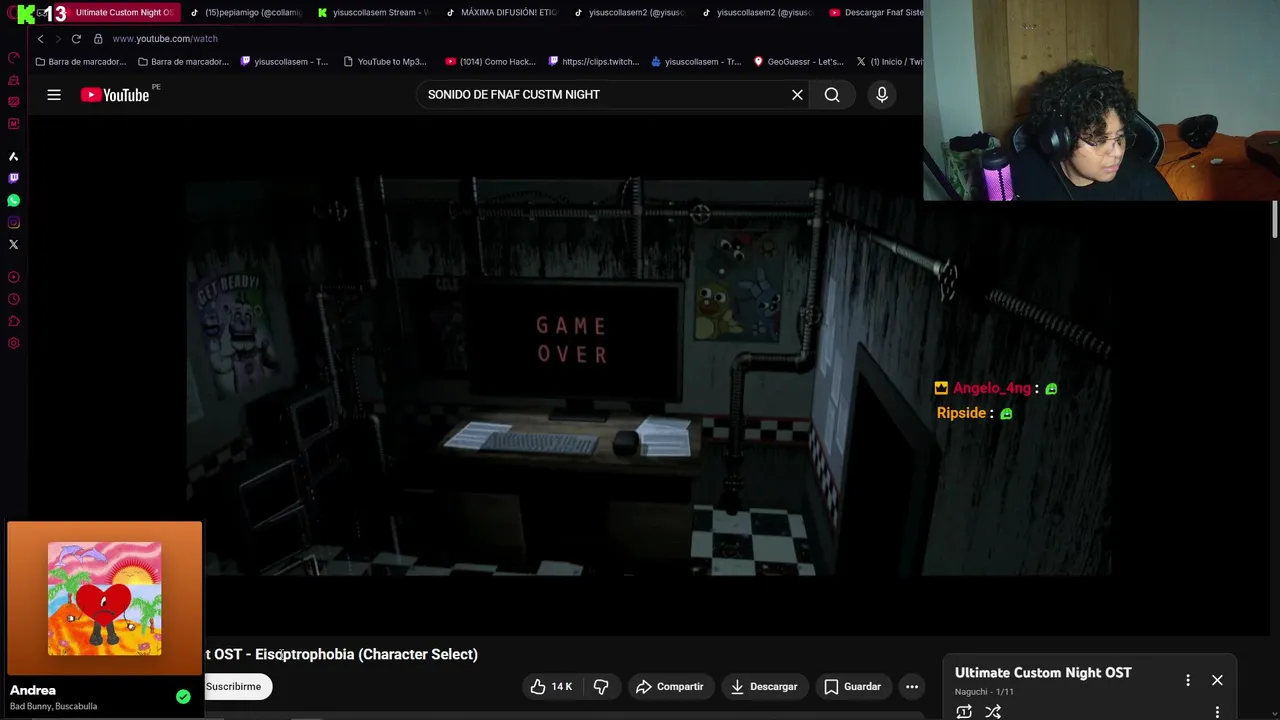Open the sidebar player icon
The height and width of the screenshot is (720, 1280).
[13, 277]
